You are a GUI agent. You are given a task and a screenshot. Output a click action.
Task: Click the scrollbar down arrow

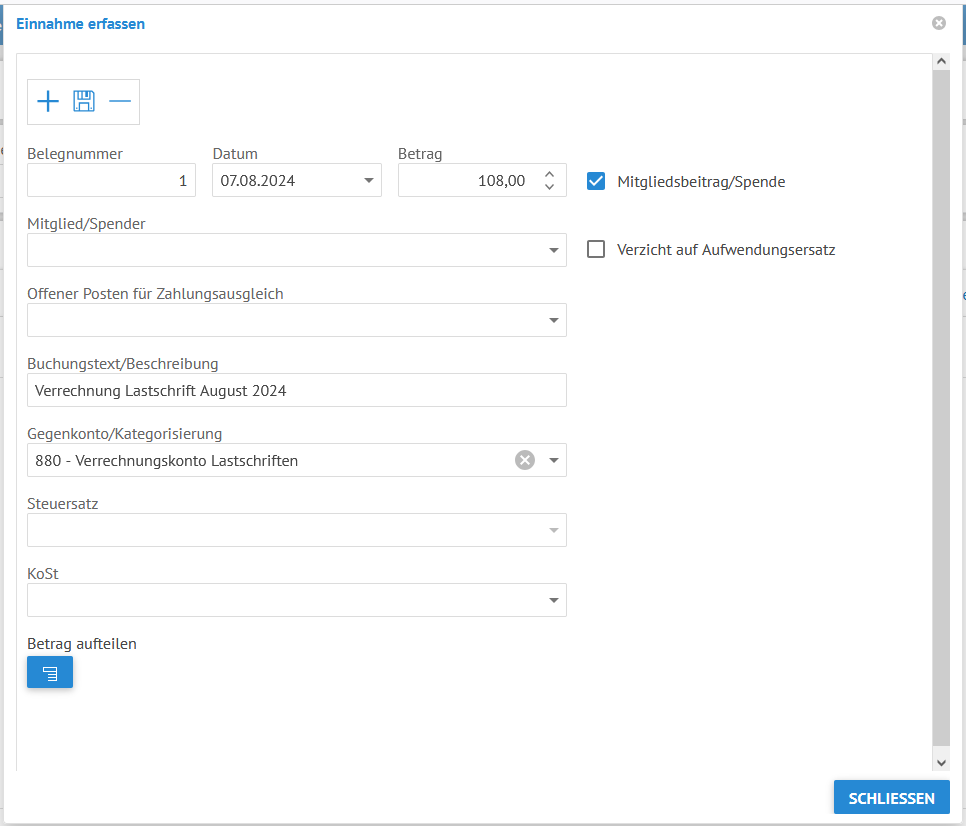941,763
